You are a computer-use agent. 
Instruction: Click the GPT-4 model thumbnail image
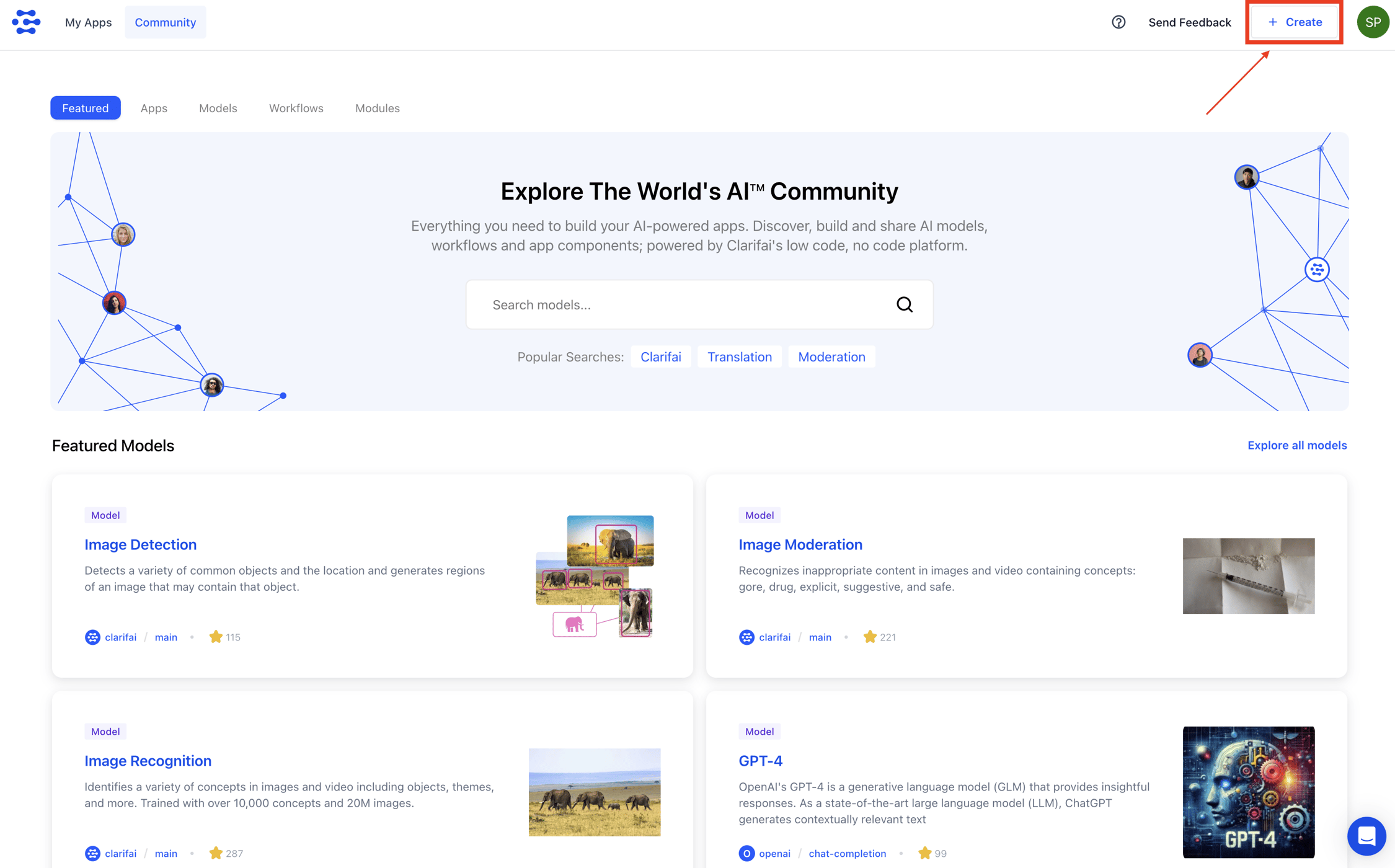pos(1248,792)
